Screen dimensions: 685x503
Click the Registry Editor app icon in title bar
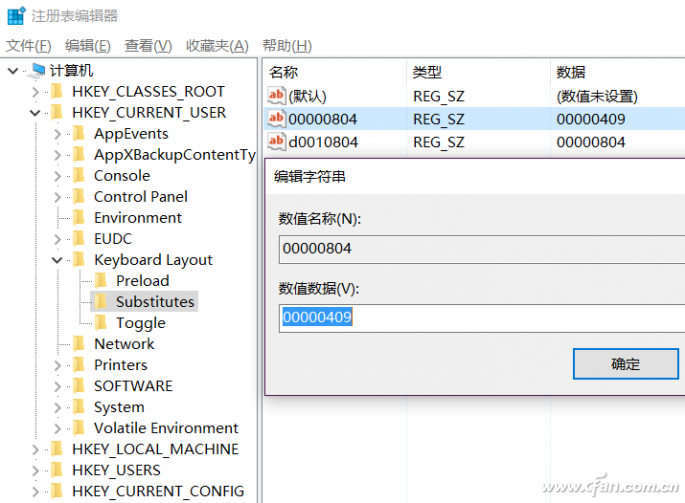[x=17, y=16]
